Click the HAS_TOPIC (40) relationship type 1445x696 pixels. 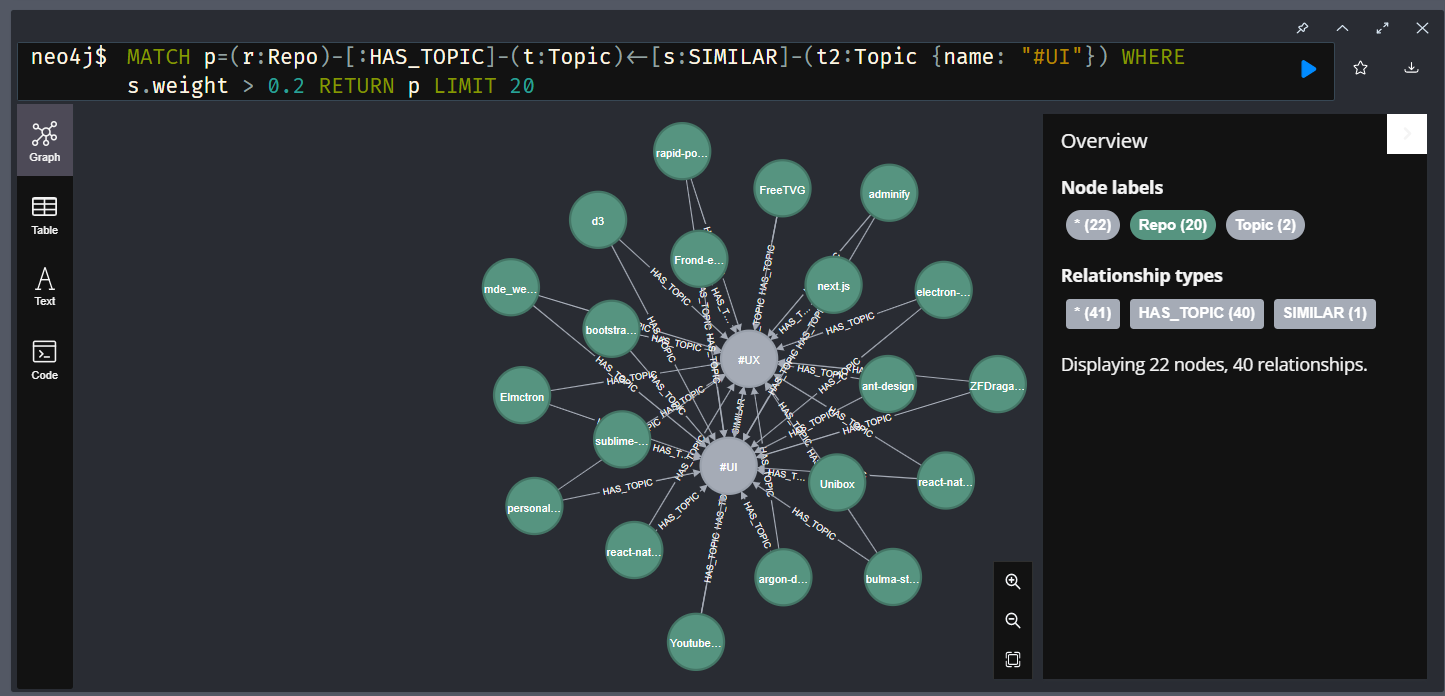coord(1196,313)
